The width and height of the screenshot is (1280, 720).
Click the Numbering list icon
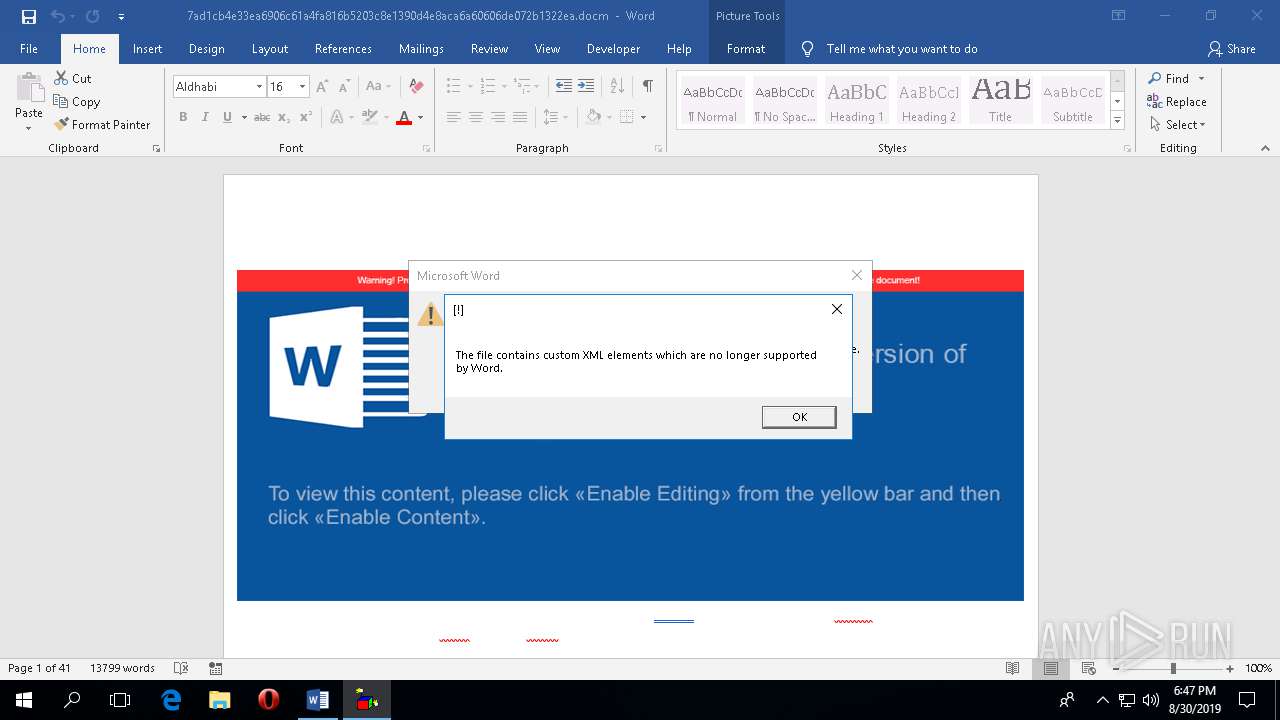(488, 87)
